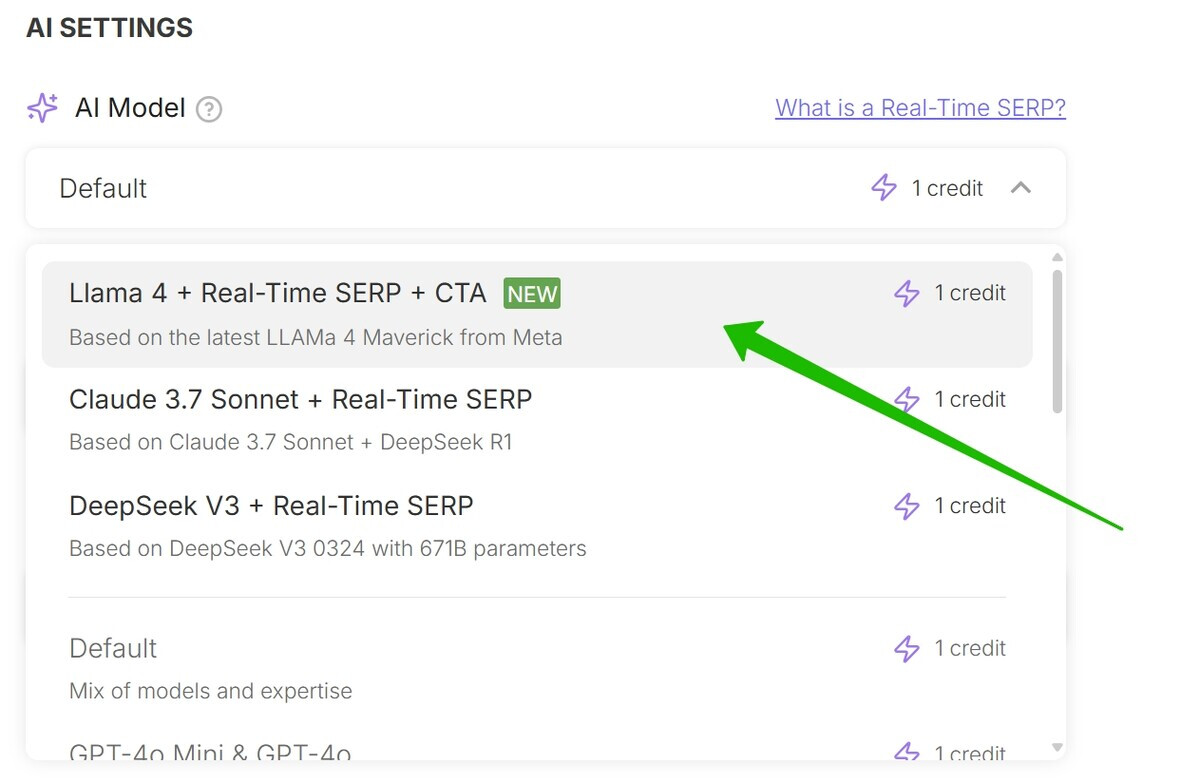Click the Default model selector box
Screen dimensions: 1200x783
click(x=450, y=188)
